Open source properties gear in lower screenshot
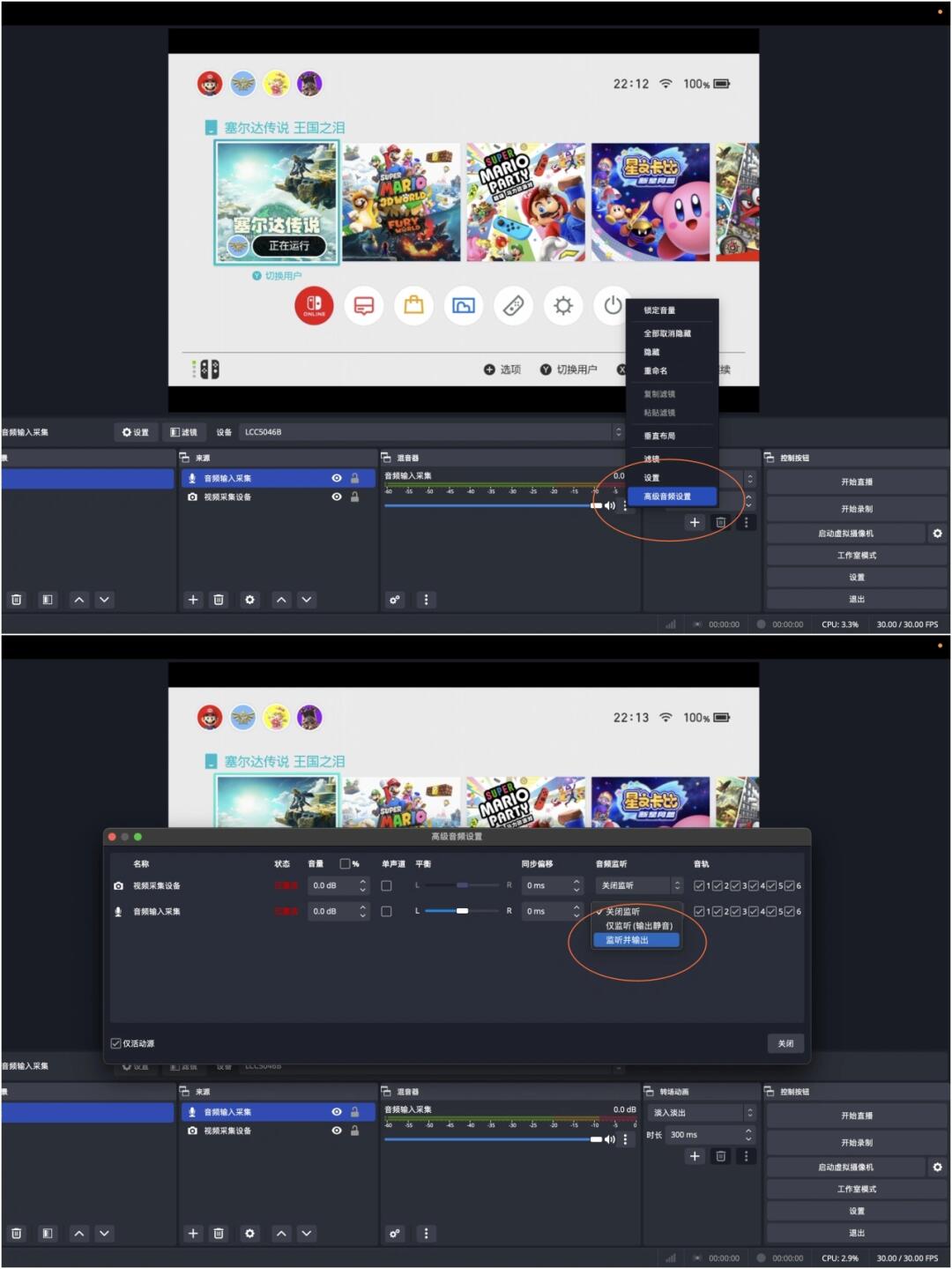The height and width of the screenshot is (1269, 952). click(249, 1234)
